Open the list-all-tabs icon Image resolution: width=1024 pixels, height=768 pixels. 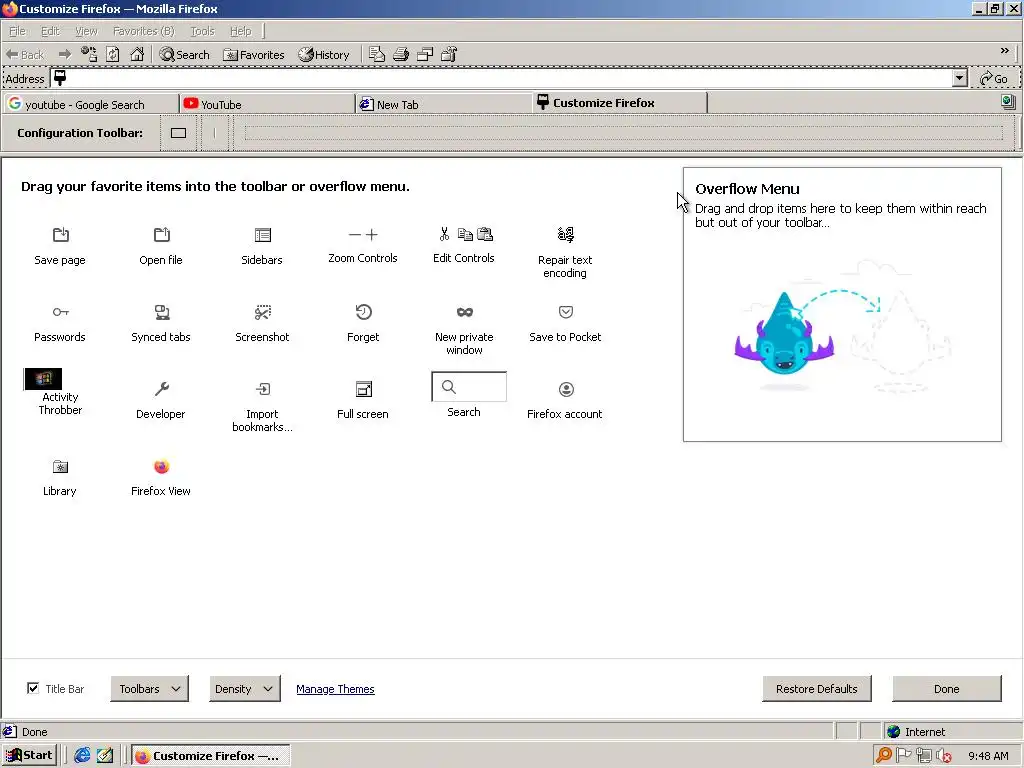[1008, 101]
